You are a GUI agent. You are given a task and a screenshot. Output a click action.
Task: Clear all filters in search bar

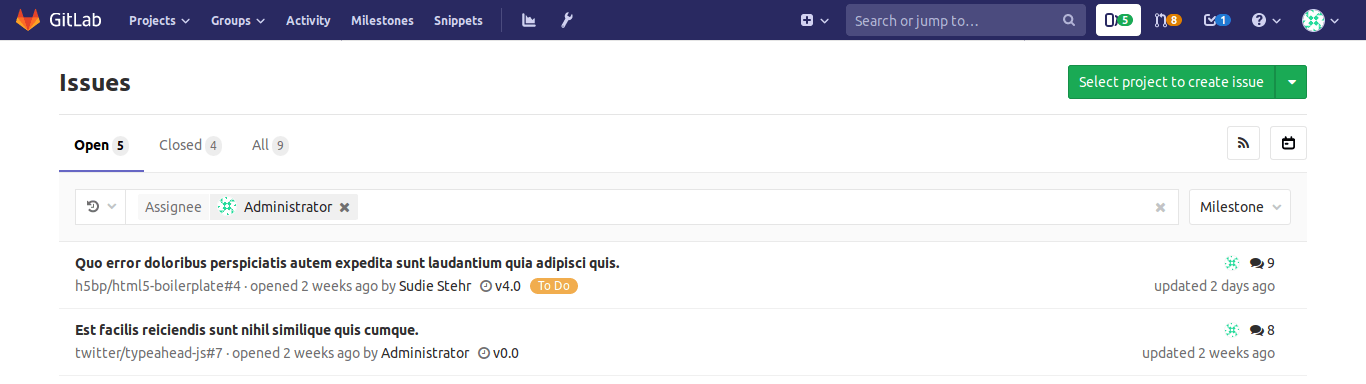coord(1160,207)
